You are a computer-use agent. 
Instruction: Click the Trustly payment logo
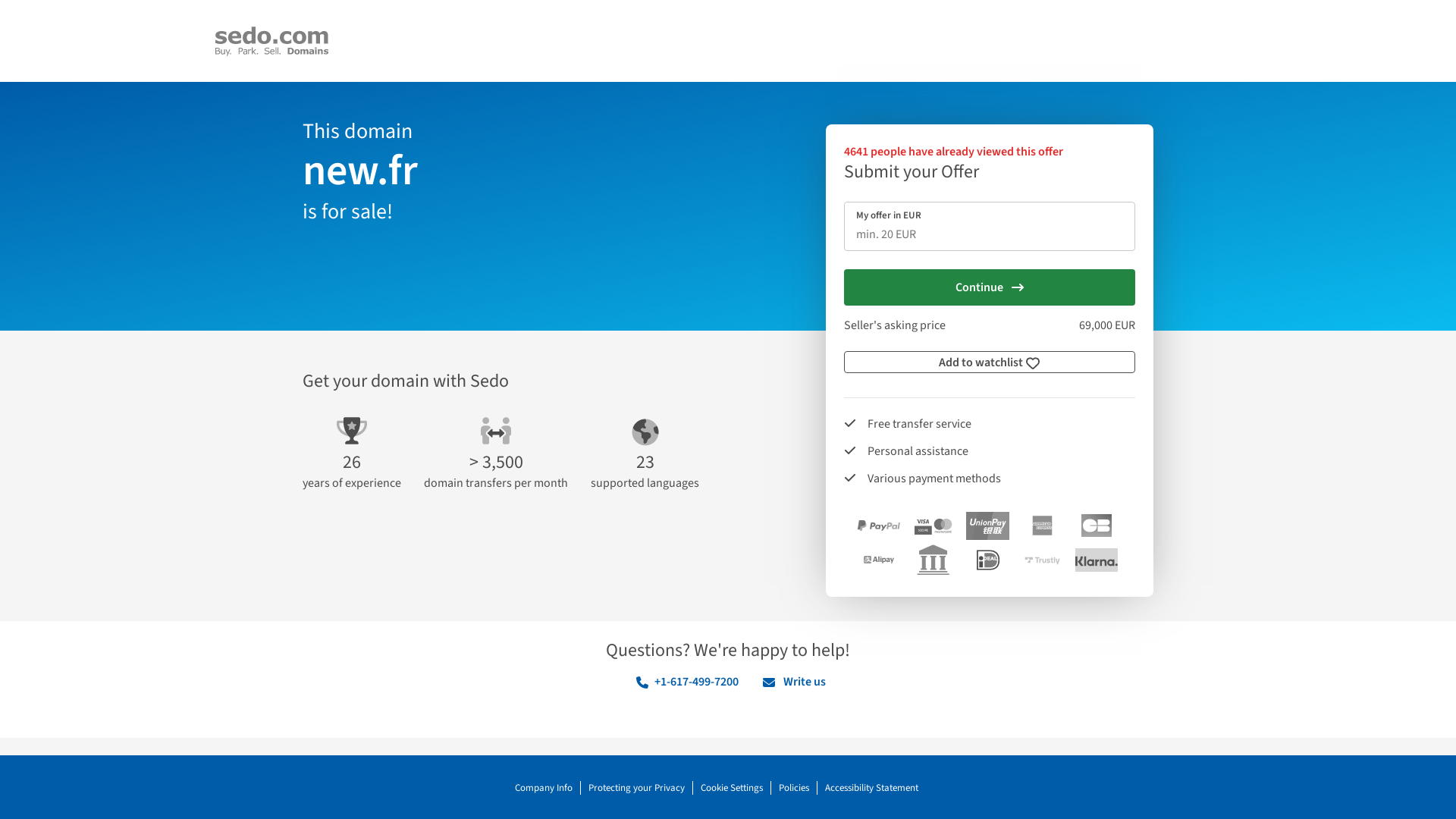[1042, 560]
